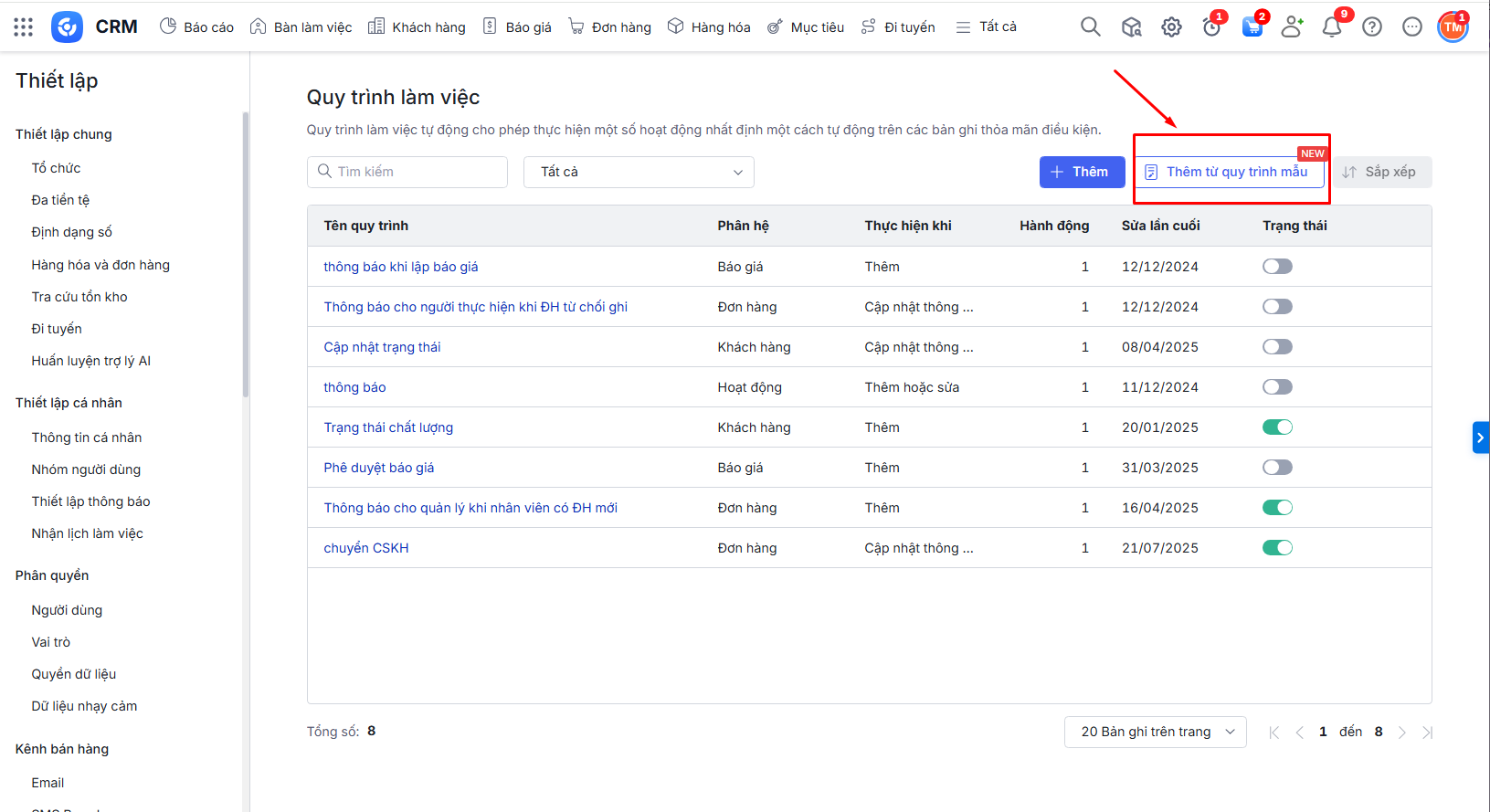
Task: Open the help question mark icon
Action: (1372, 27)
